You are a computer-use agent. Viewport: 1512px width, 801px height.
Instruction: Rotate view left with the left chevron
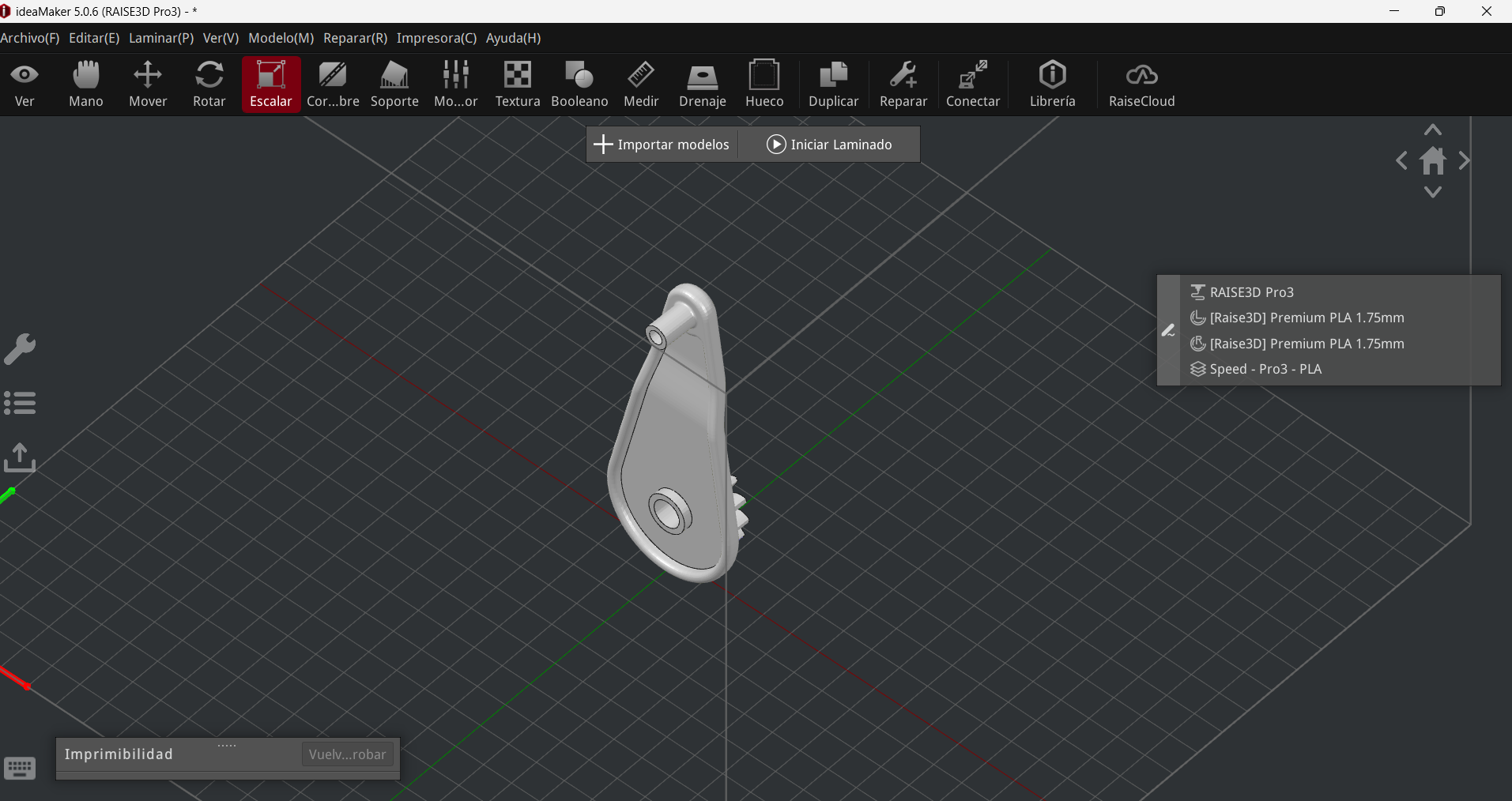click(x=1401, y=161)
